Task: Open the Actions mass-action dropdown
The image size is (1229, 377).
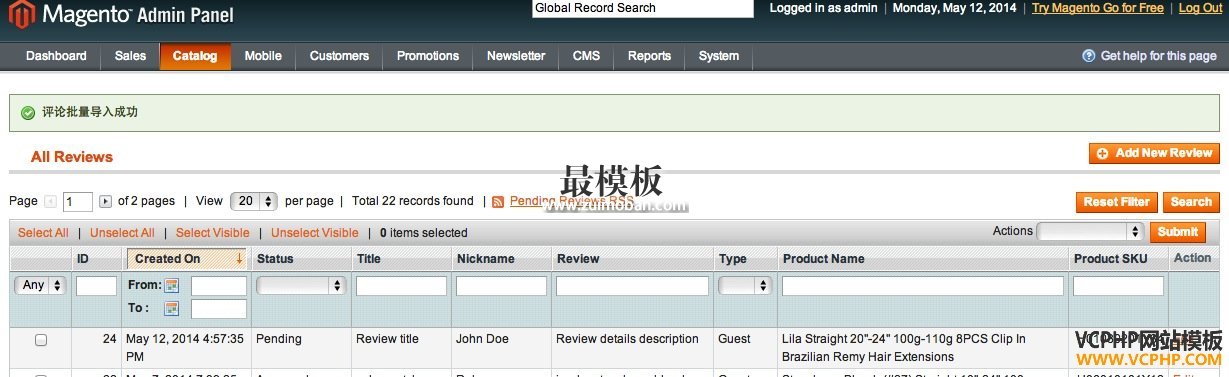Action: 1090,231
